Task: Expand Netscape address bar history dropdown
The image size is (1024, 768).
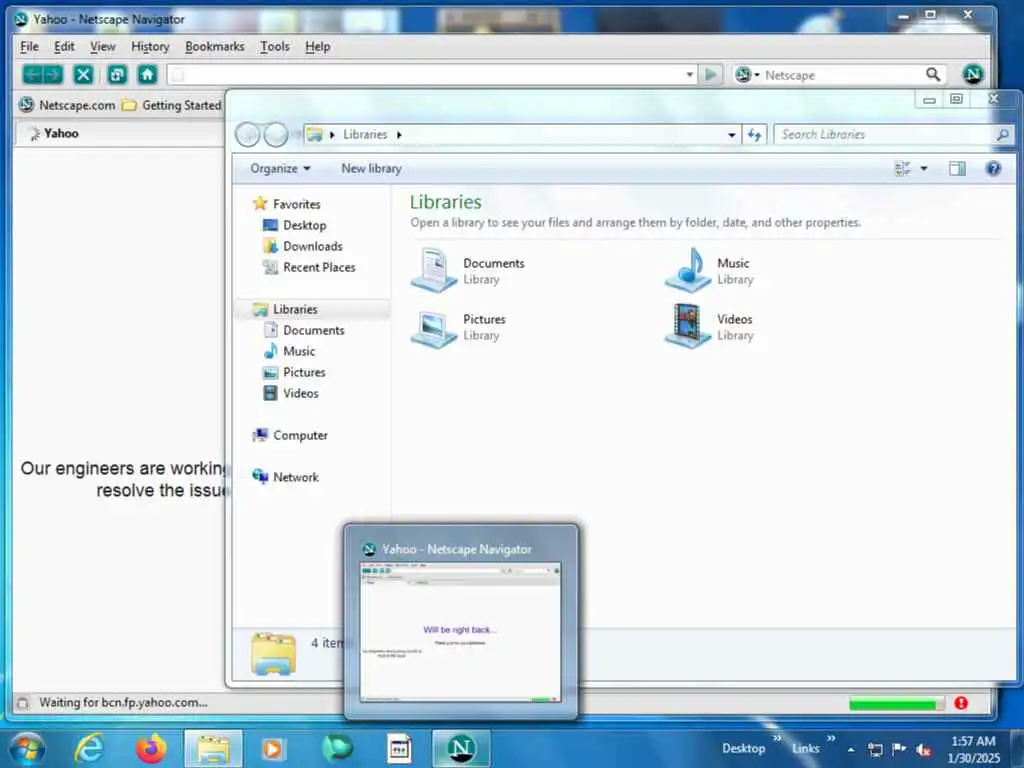Action: [x=690, y=75]
